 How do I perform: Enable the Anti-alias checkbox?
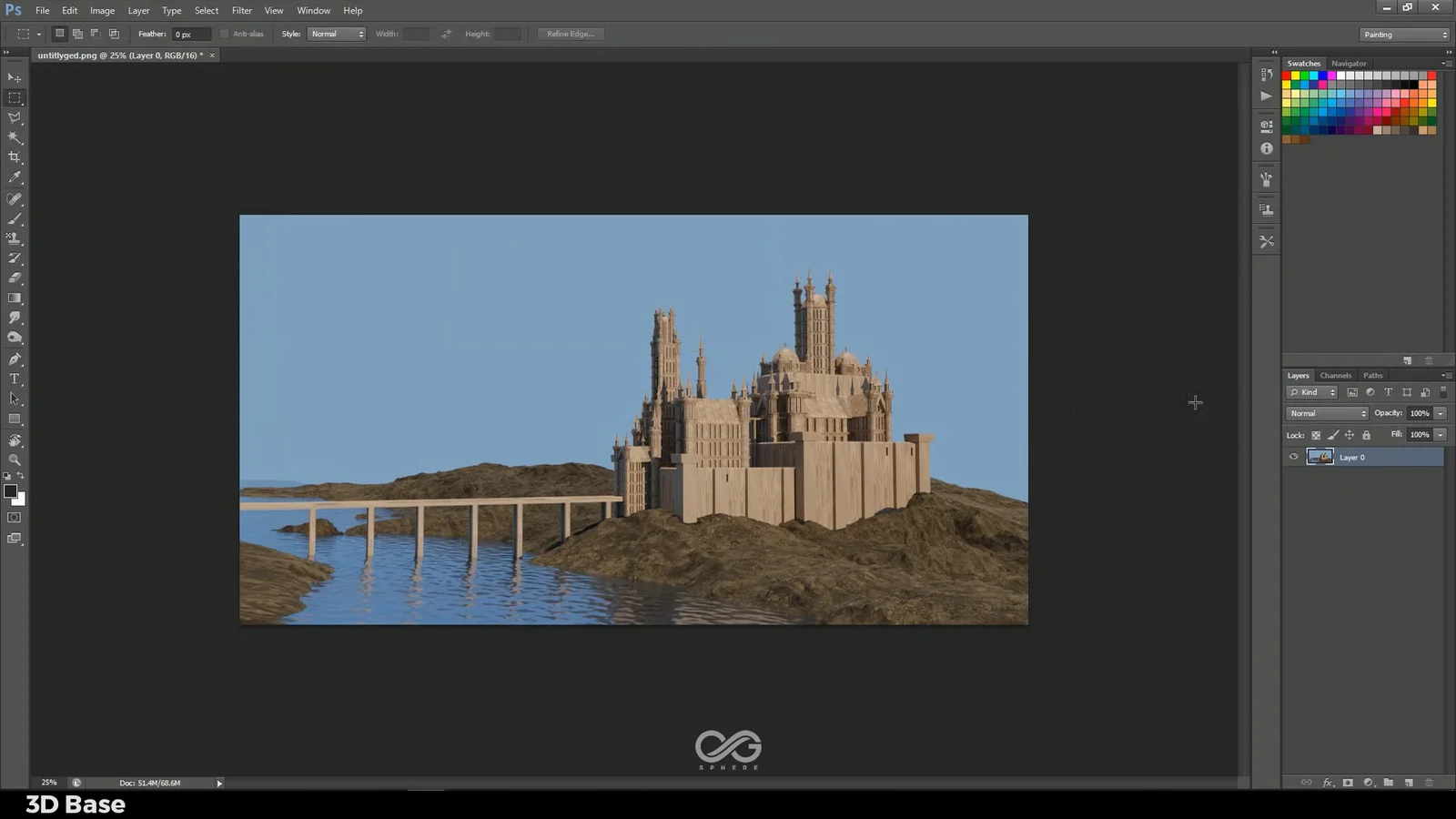(x=224, y=34)
